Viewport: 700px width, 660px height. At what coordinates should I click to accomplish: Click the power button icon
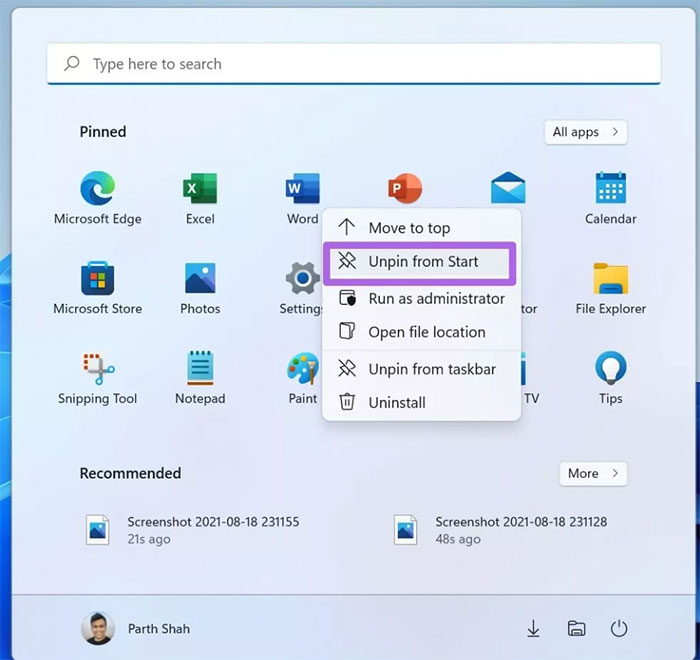click(x=619, y=628)
